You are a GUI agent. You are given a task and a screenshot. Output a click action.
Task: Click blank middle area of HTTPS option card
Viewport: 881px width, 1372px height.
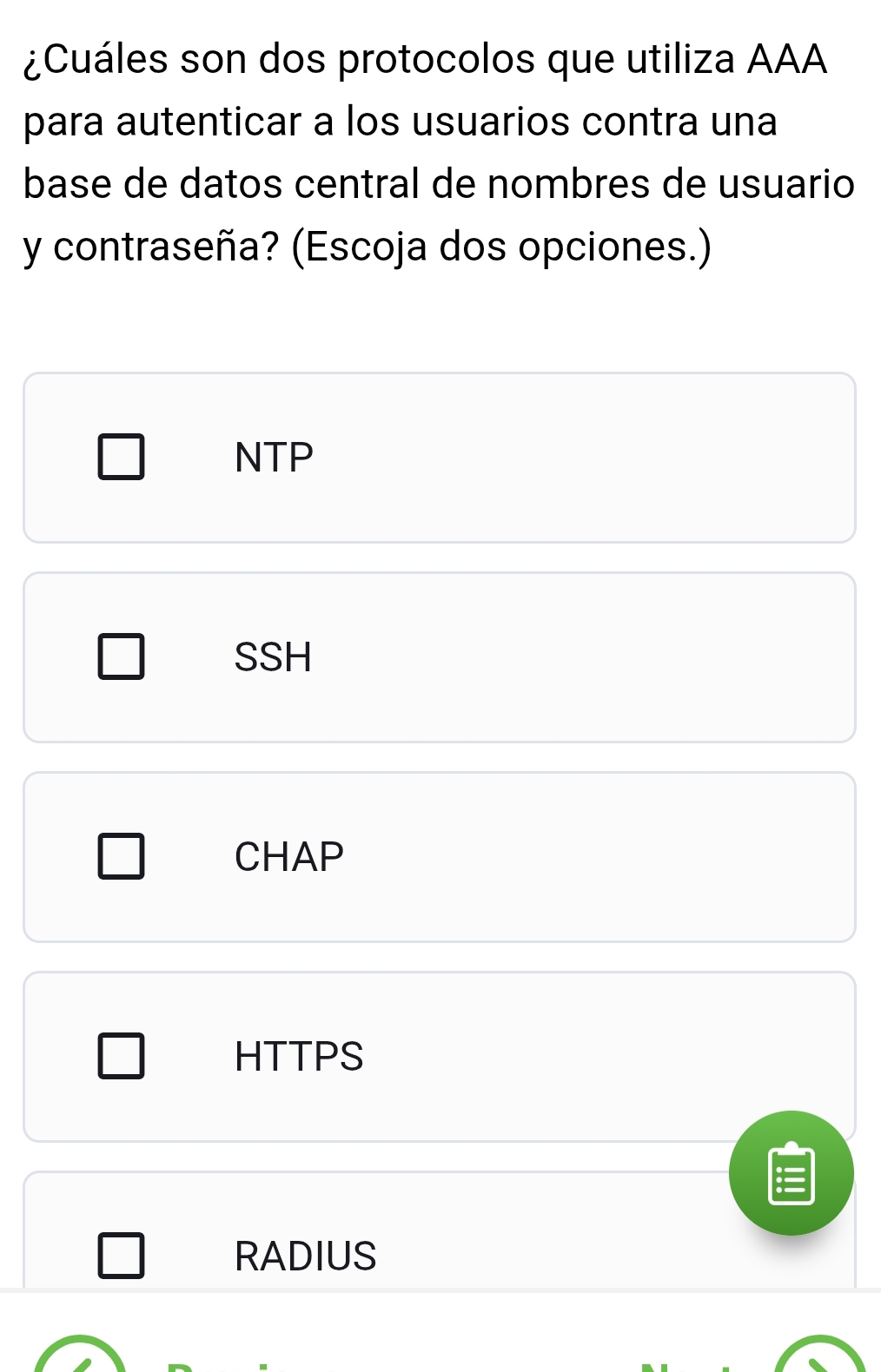(521, 1057)
